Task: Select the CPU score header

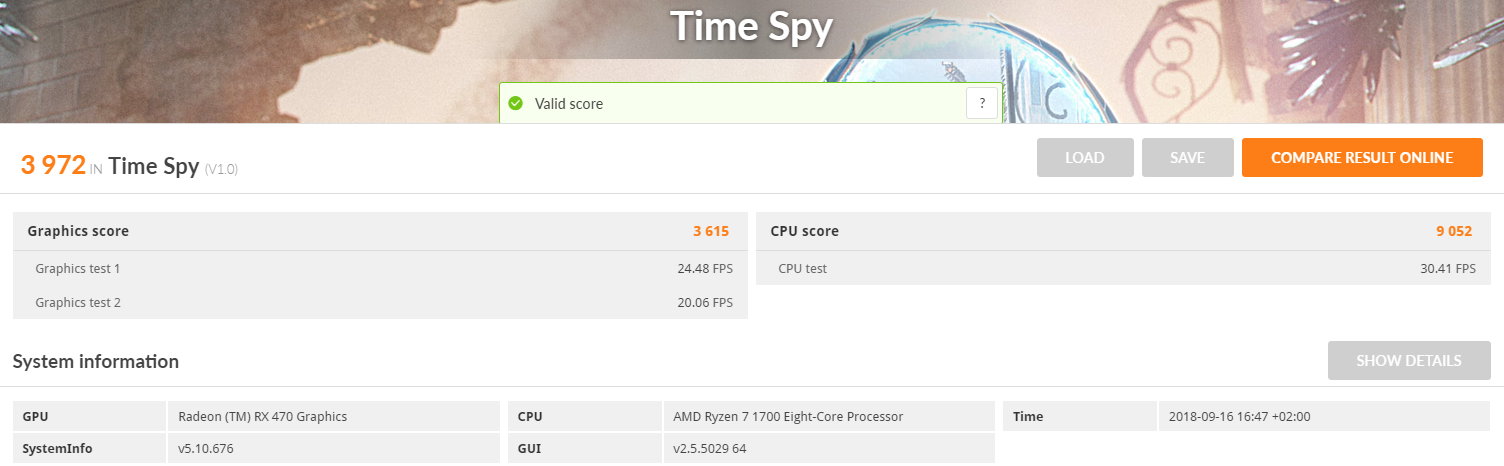Action: coord(804,231)
